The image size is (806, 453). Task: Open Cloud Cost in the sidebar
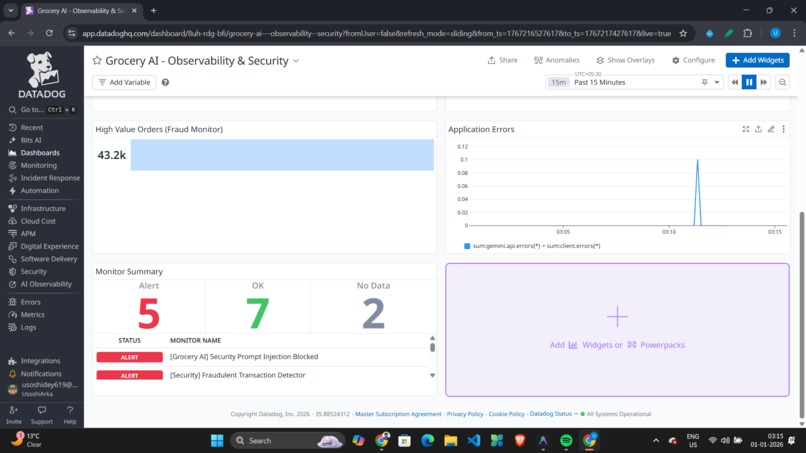(x=38, y=221)
